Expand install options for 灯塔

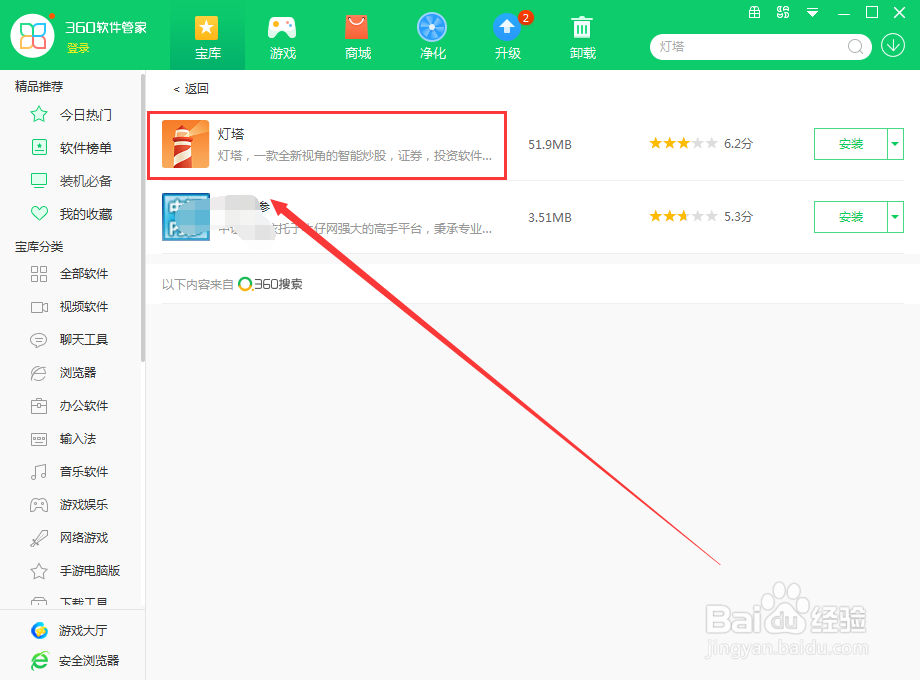[x=895, y=144]
